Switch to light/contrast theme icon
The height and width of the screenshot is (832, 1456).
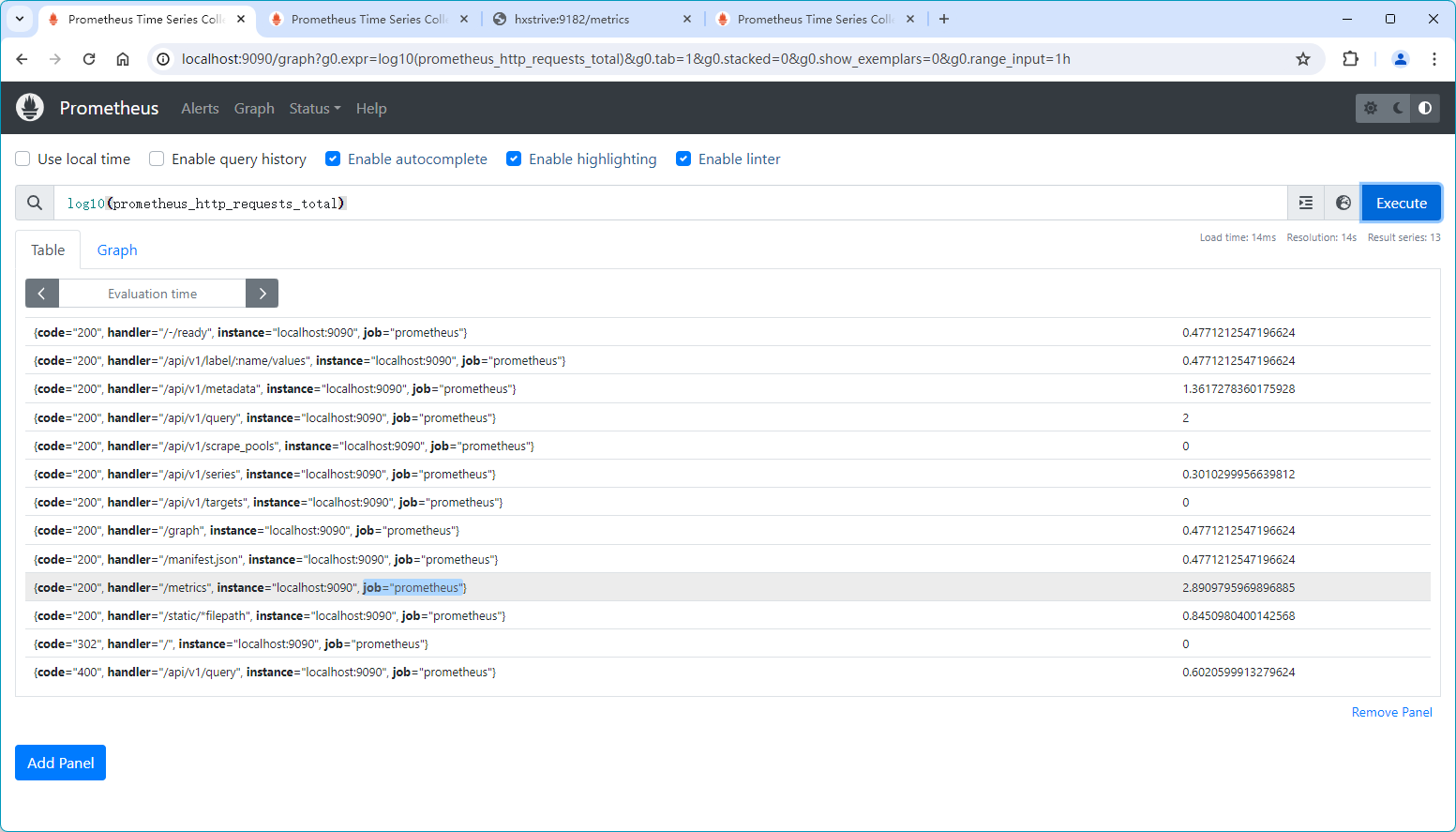point(1425,108)
